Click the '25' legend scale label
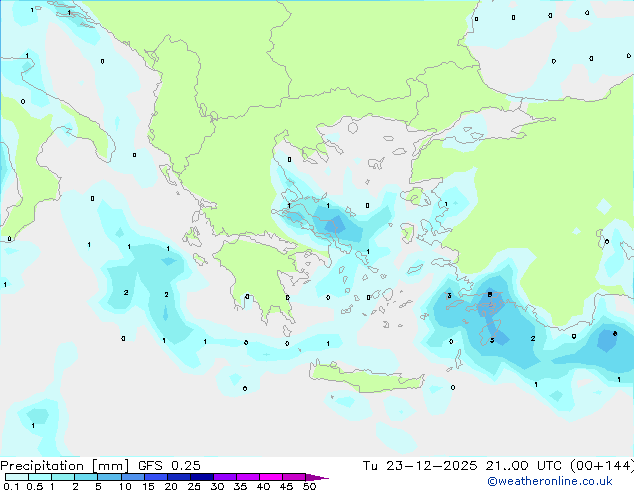 (x=194, y=486)
